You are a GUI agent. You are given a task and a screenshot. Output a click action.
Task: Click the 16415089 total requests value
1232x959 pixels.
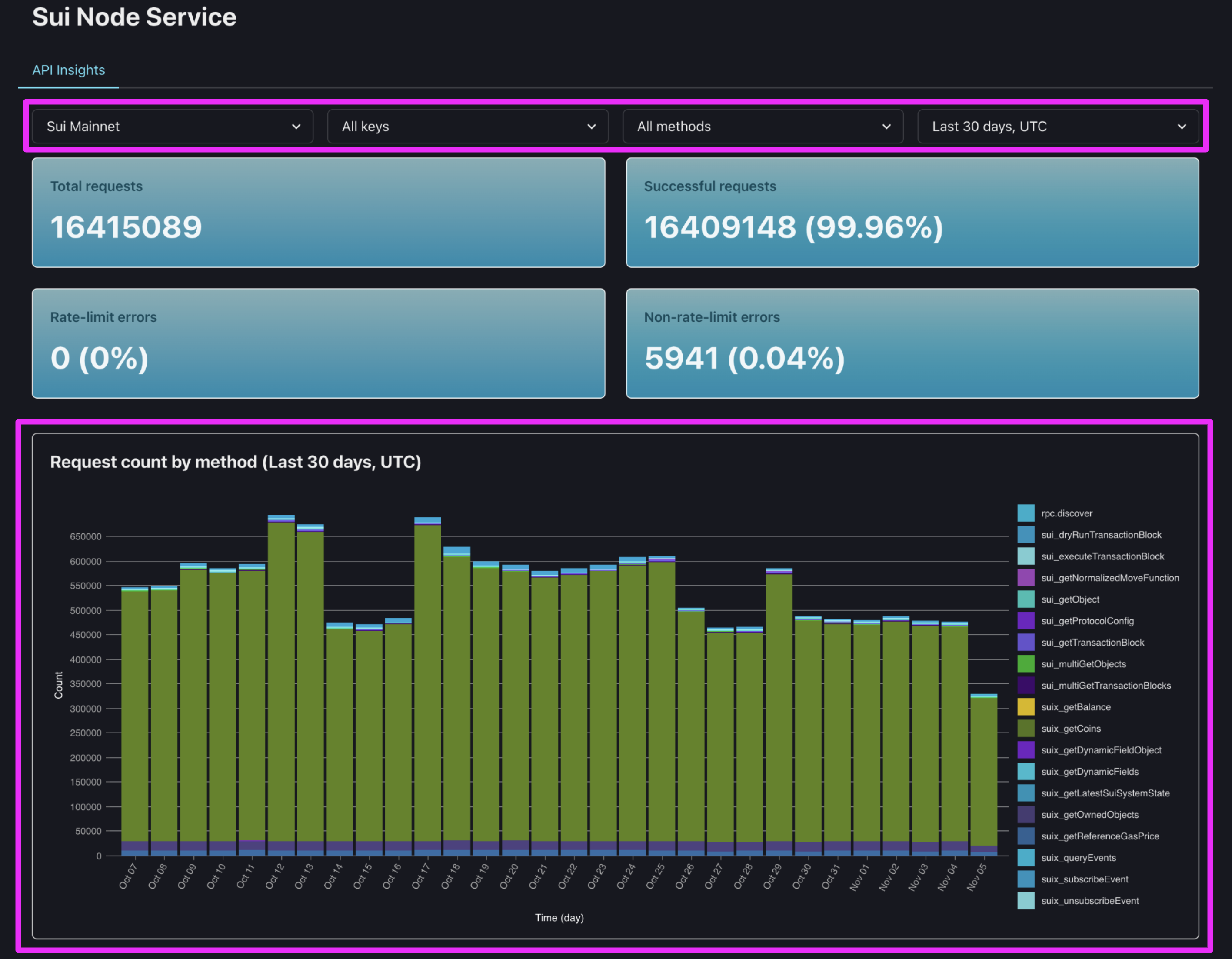(x=126, y=227)
